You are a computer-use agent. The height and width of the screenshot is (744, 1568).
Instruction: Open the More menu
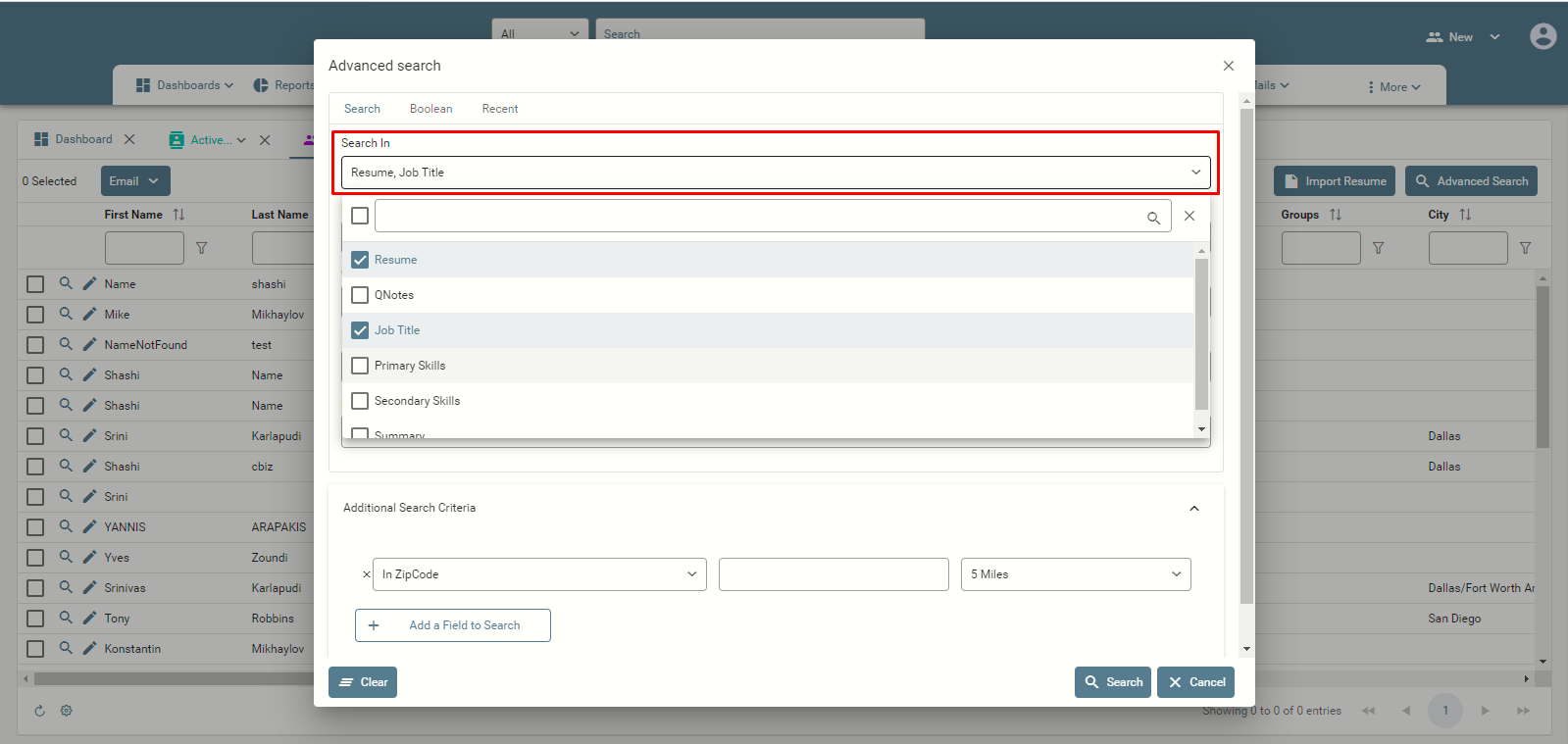[x=1393, y=87]
